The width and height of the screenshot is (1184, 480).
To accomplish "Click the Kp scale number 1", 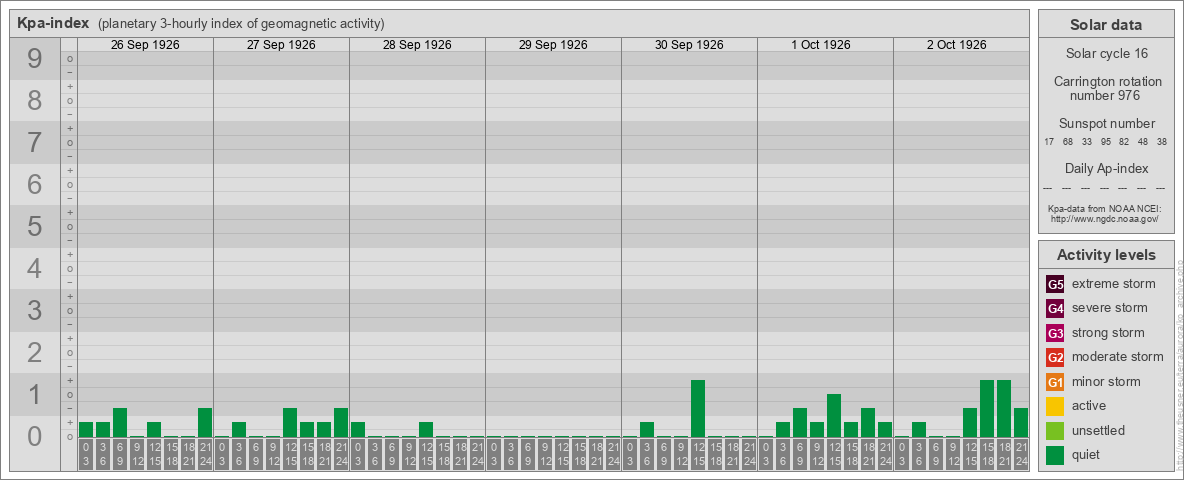I will (x=35, y=395).
